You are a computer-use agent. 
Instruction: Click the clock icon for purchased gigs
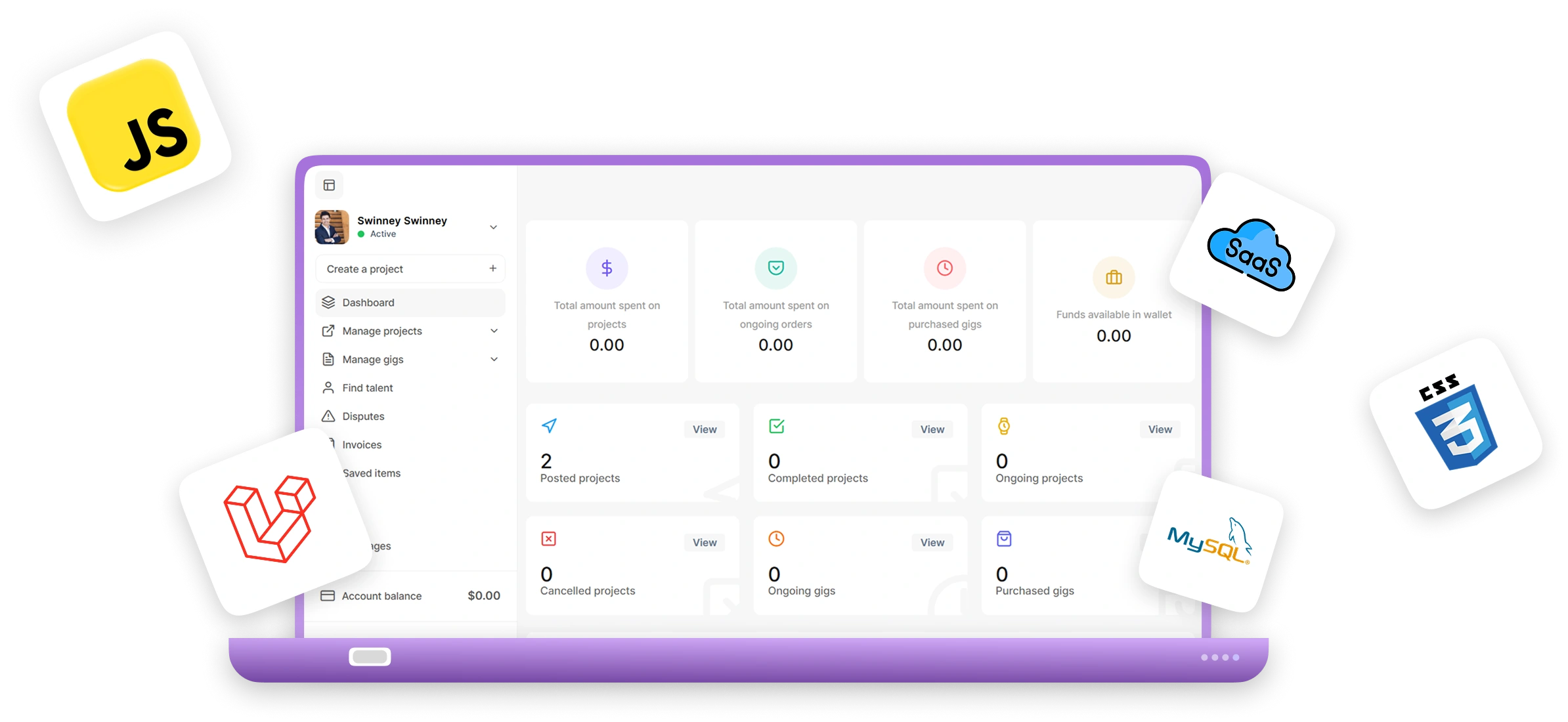tap(945, 268)
